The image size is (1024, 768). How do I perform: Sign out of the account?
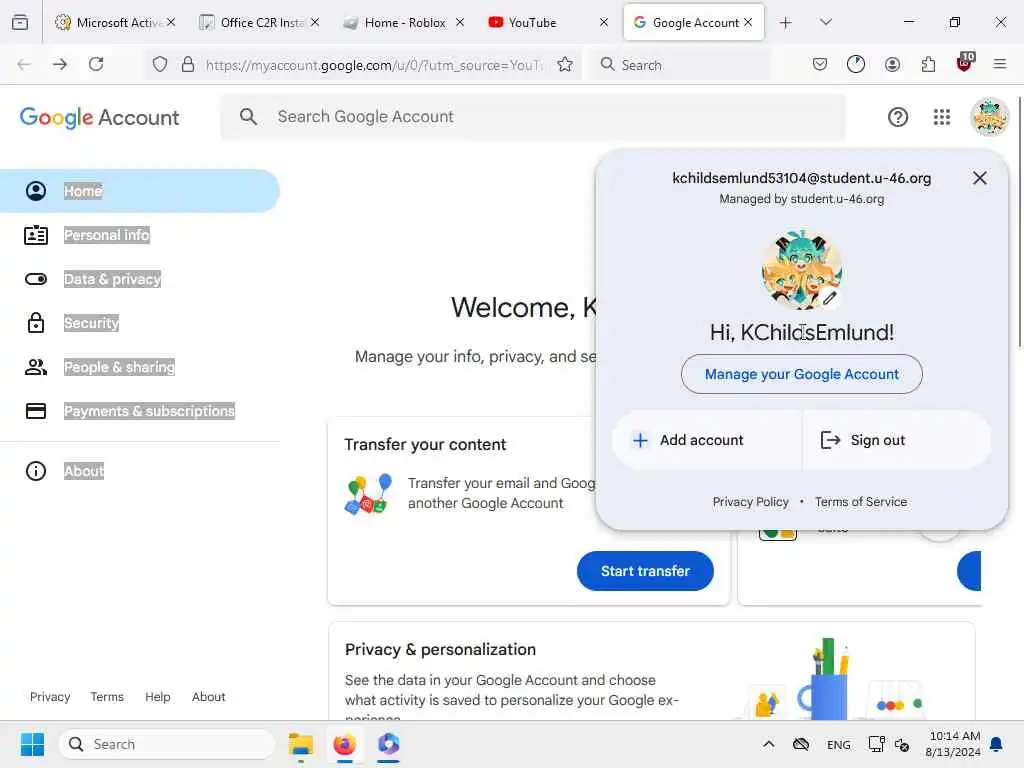pos(897,440)
